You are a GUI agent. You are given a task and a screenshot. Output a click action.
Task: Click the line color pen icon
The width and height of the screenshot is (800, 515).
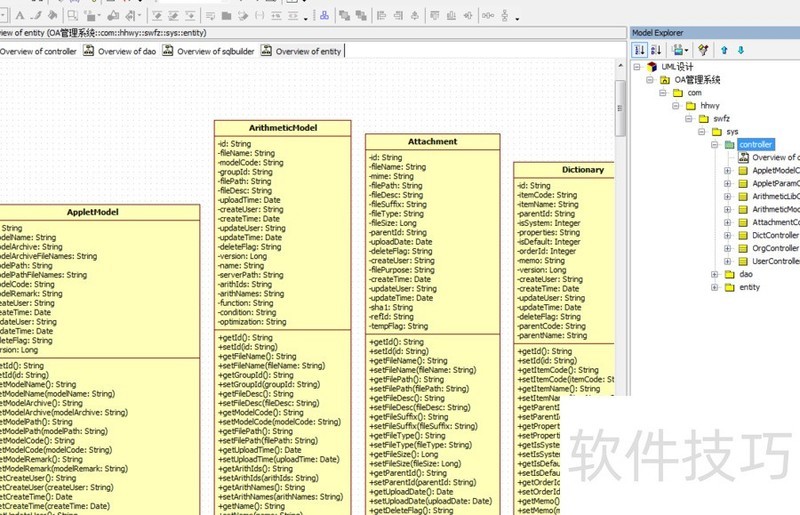click(36, 16)
